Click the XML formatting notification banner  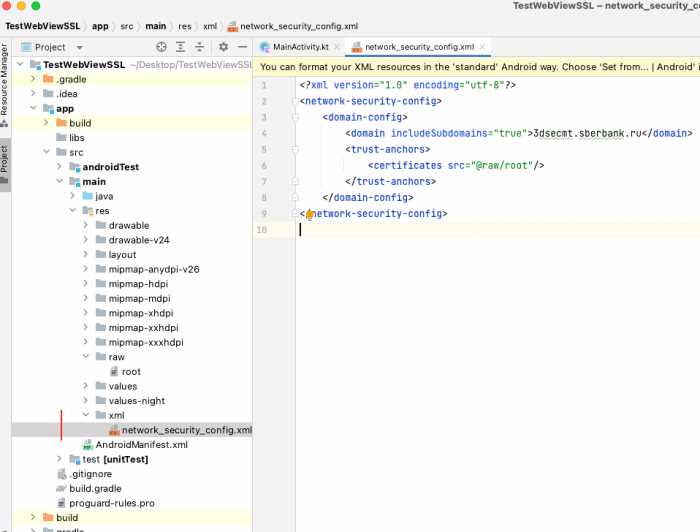point(476,67)
